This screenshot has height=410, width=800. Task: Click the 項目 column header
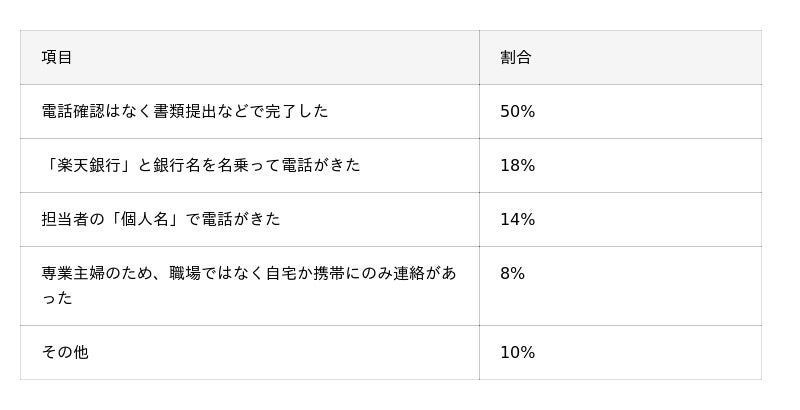57,57
